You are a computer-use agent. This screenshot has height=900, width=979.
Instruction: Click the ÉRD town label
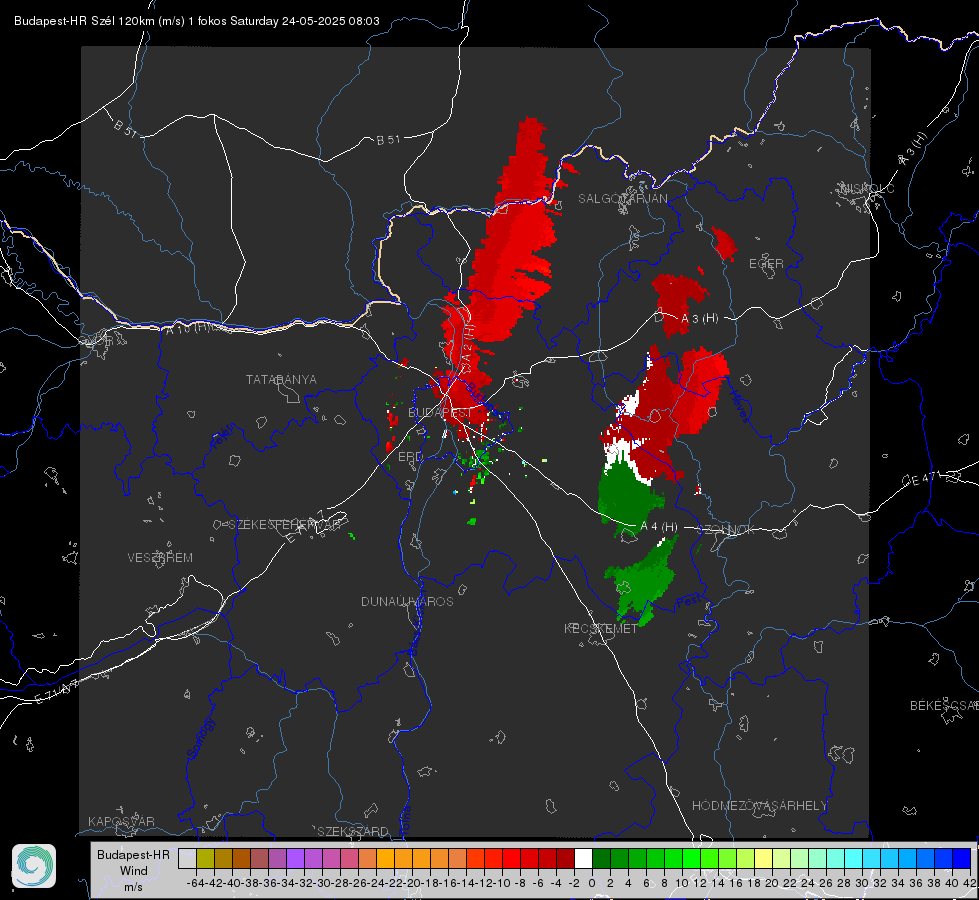[410, 457]
